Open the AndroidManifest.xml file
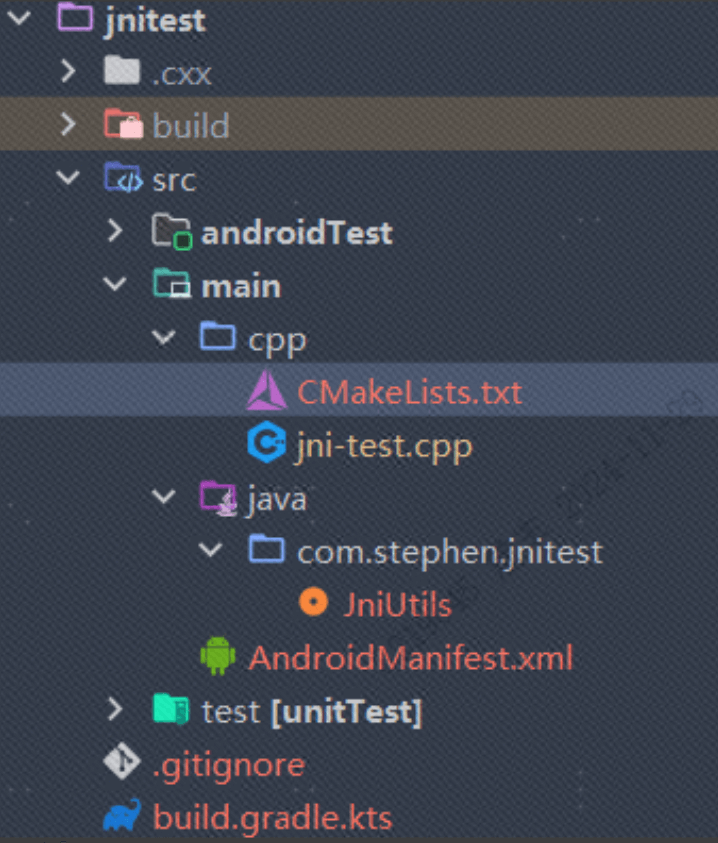718x843 pixels. (410, 657)
